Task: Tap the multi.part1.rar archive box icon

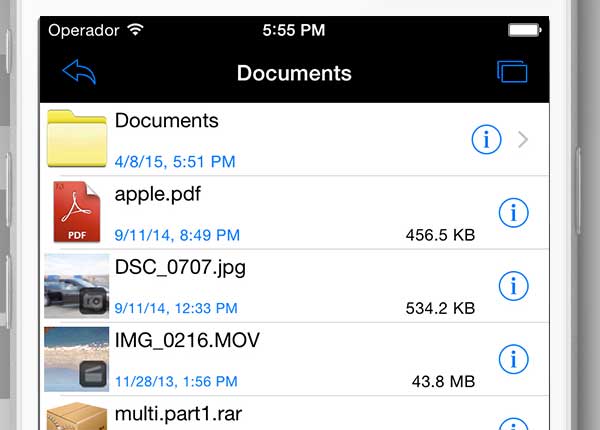Action: 77,416
